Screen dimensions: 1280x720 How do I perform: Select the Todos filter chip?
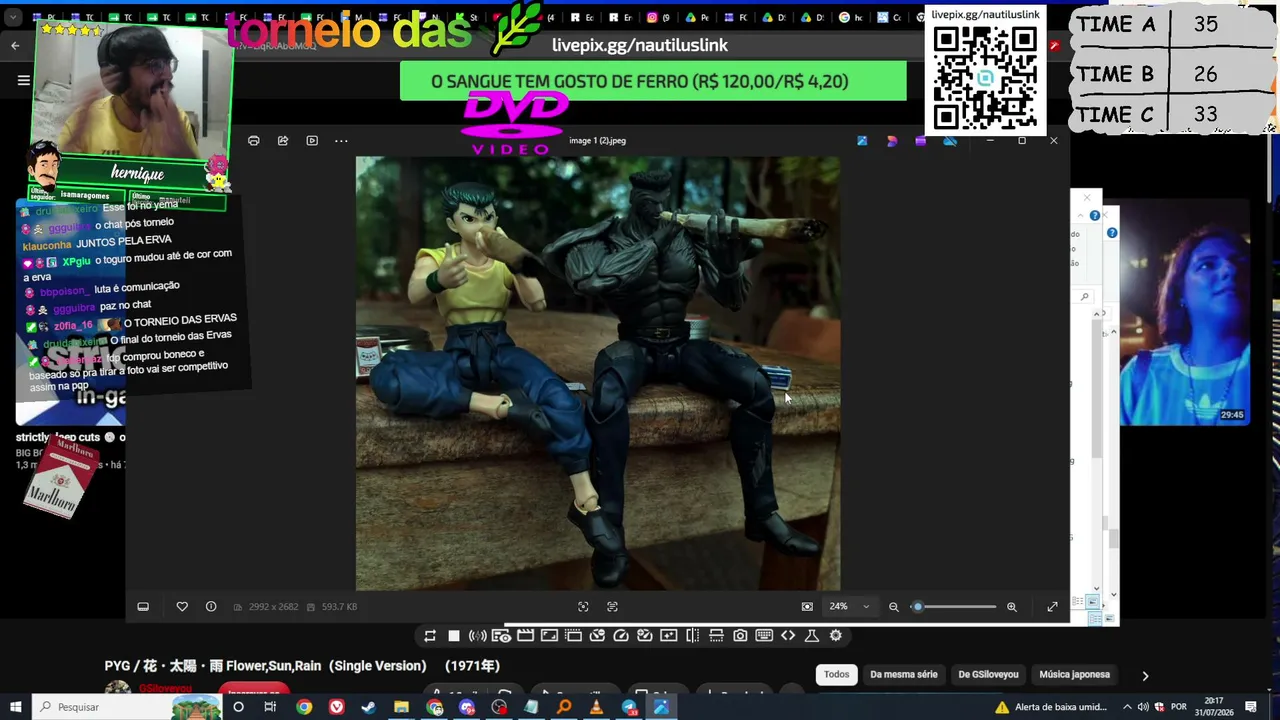pos(837,675)
